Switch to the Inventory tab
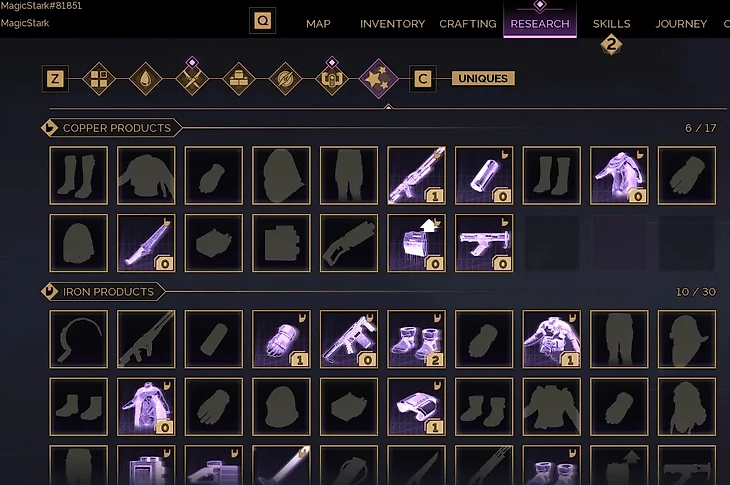 point(392,24)
